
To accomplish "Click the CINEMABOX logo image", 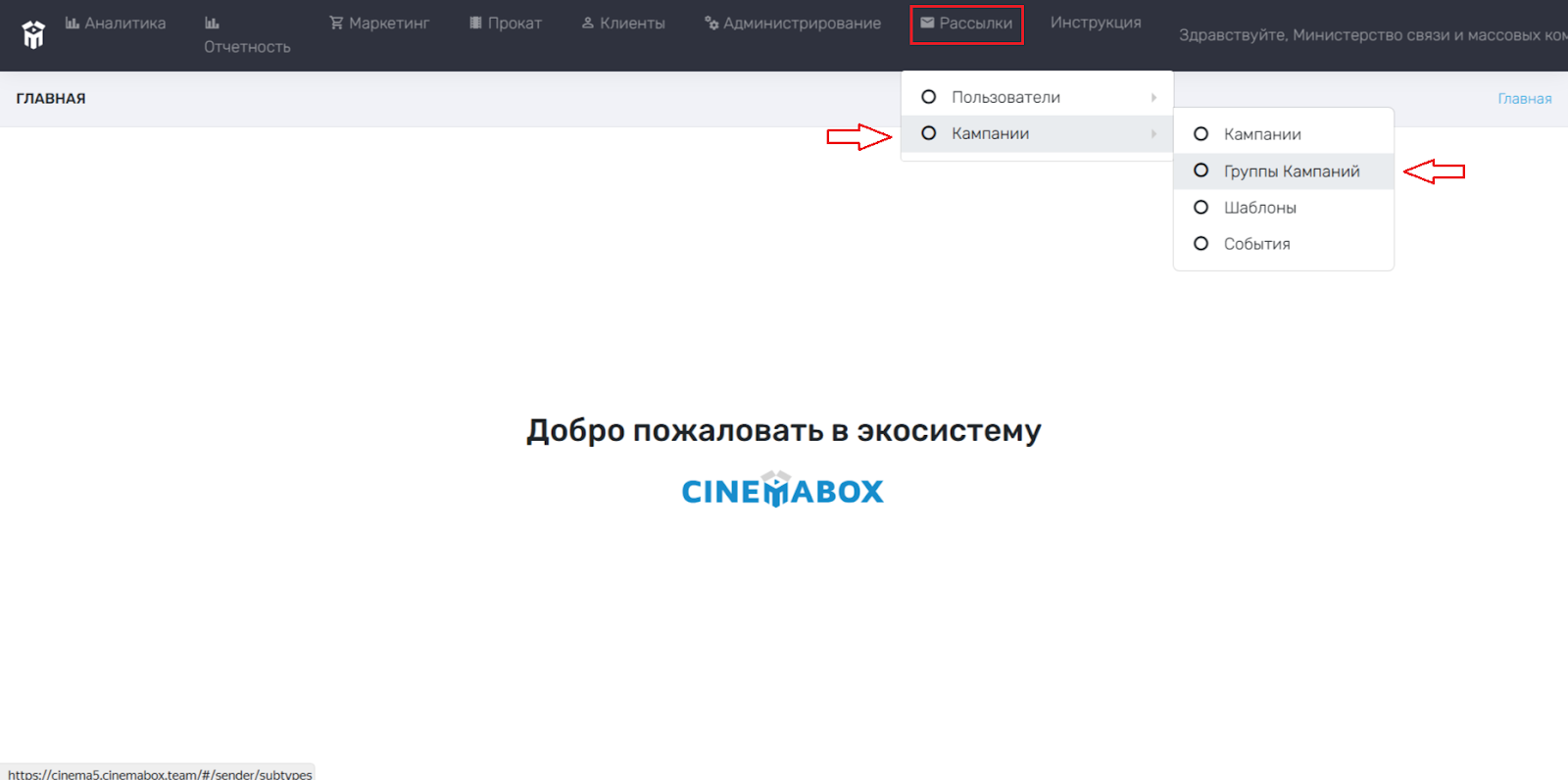I will pos(783,489).
